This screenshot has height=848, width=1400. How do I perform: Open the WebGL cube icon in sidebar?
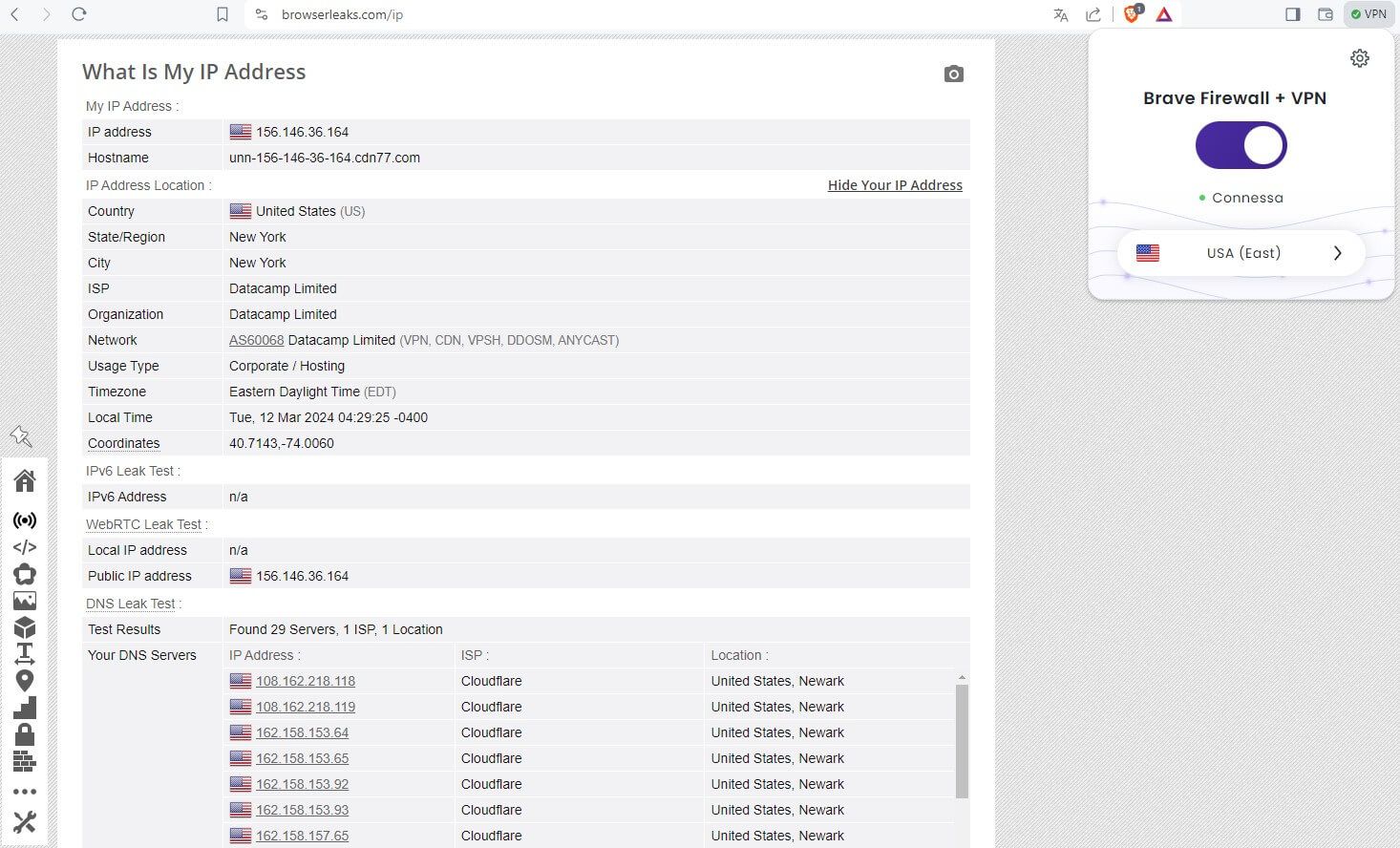click(x=25, y=627)
